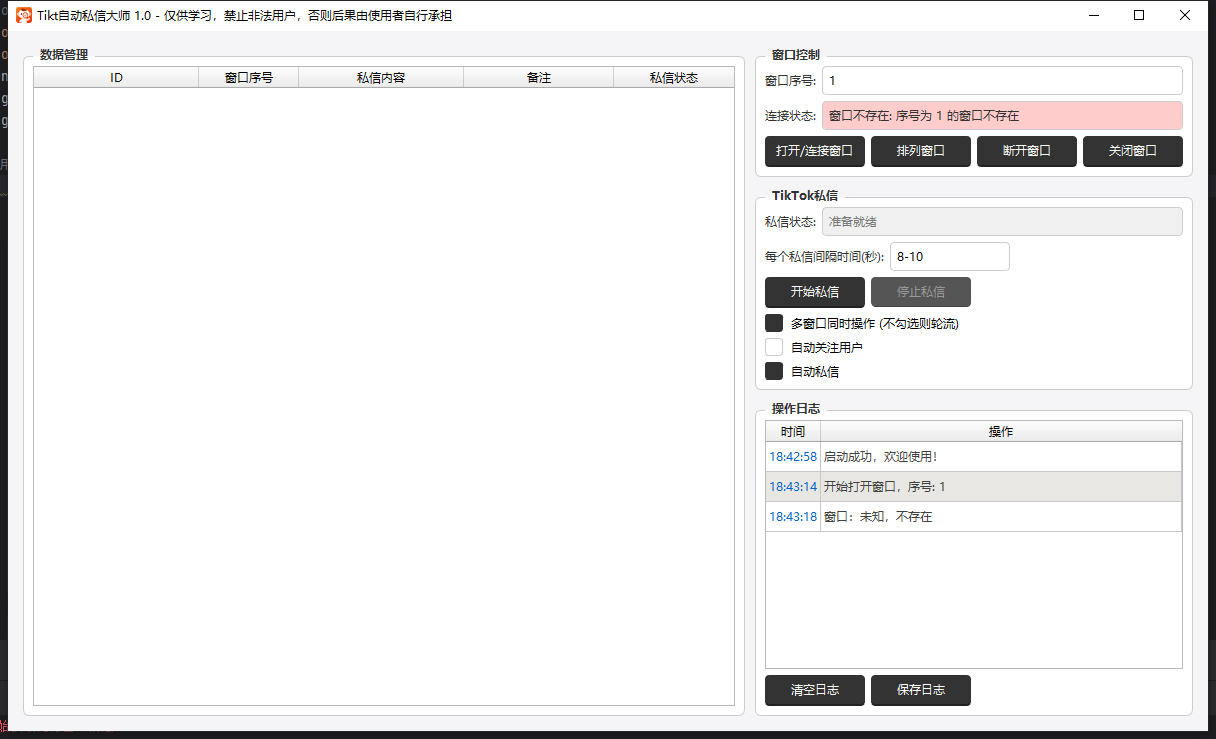The width and height of the screenshot is (1216, 739).
Task: Click the 私信内容 column header
Action: coord(380,76)
